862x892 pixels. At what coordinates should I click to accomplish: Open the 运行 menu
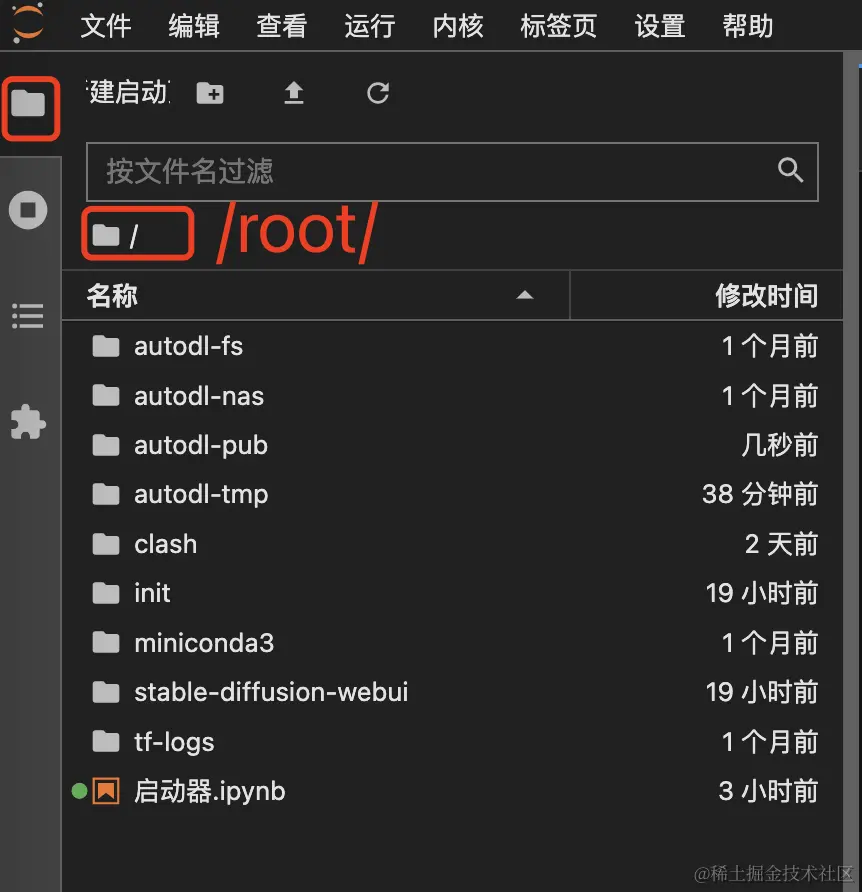click(370, 26)
